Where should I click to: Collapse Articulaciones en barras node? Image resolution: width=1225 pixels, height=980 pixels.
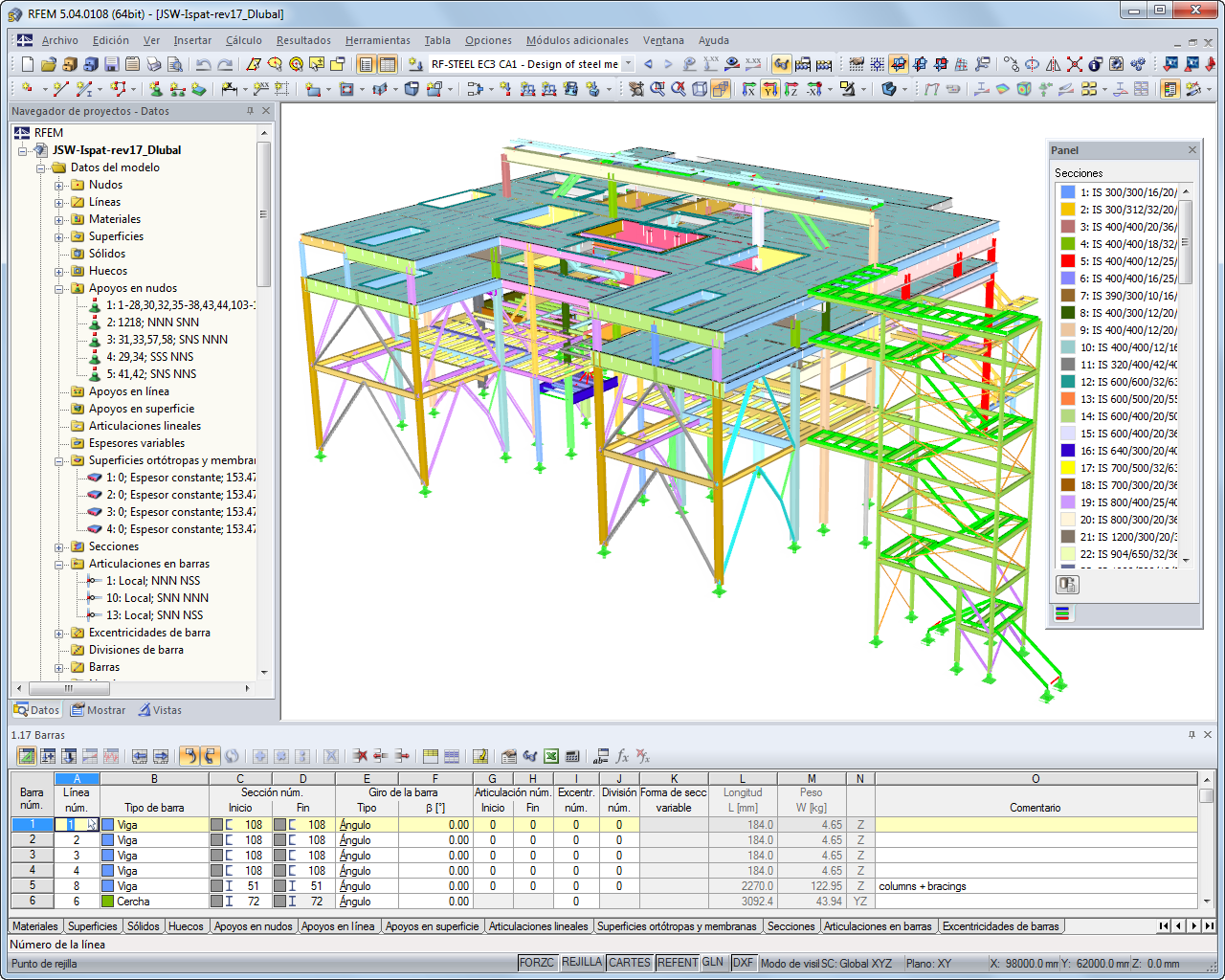(x=59, y=565)
